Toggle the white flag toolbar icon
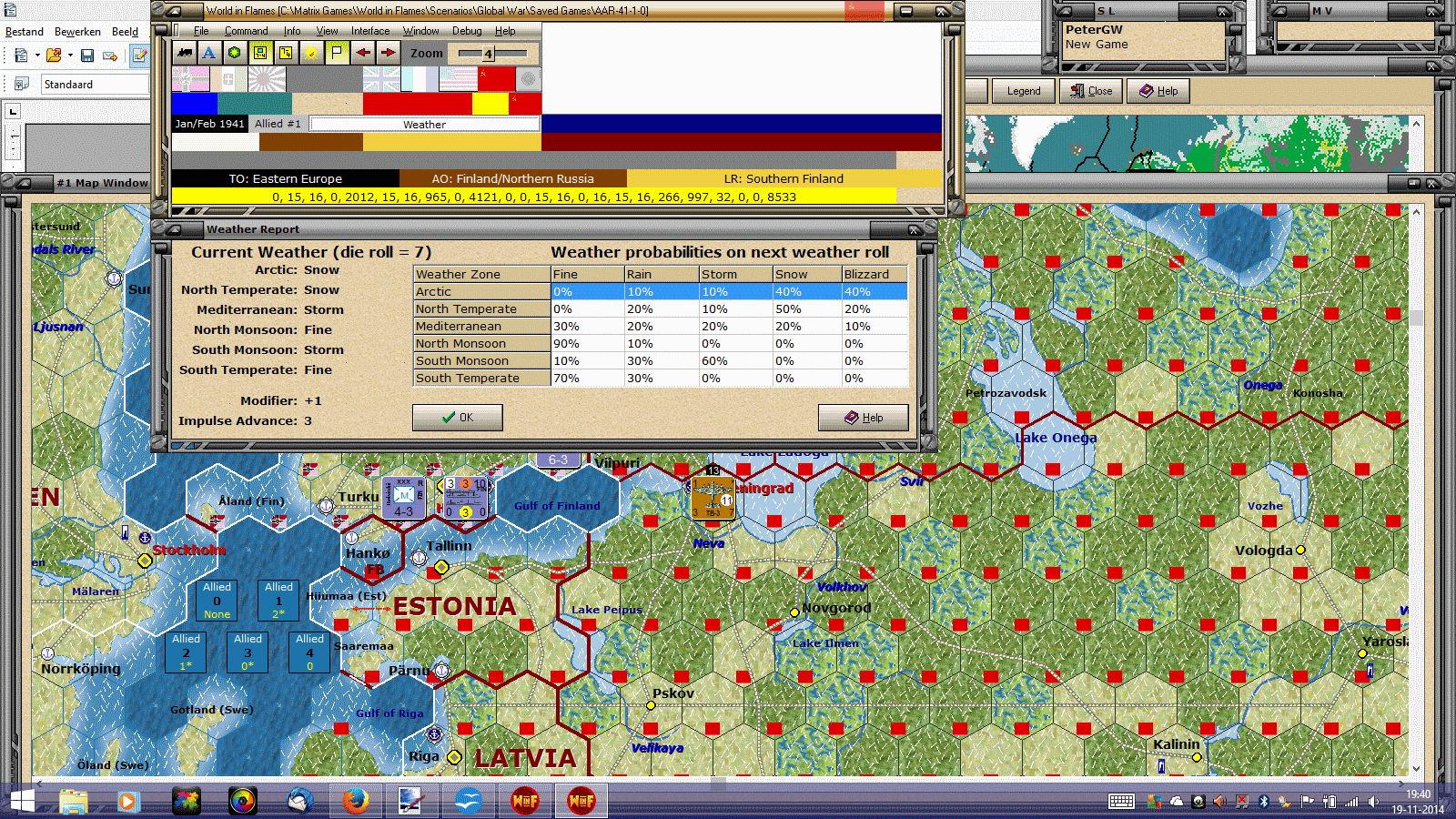The image size is (1456, 819). [x=337, y=53]
